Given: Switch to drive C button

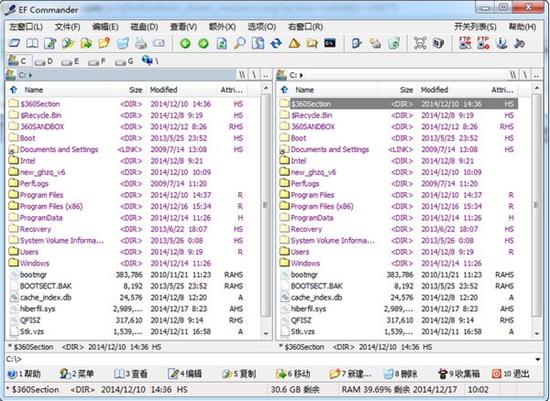Looking at the screenshot, I should [18, 61].
